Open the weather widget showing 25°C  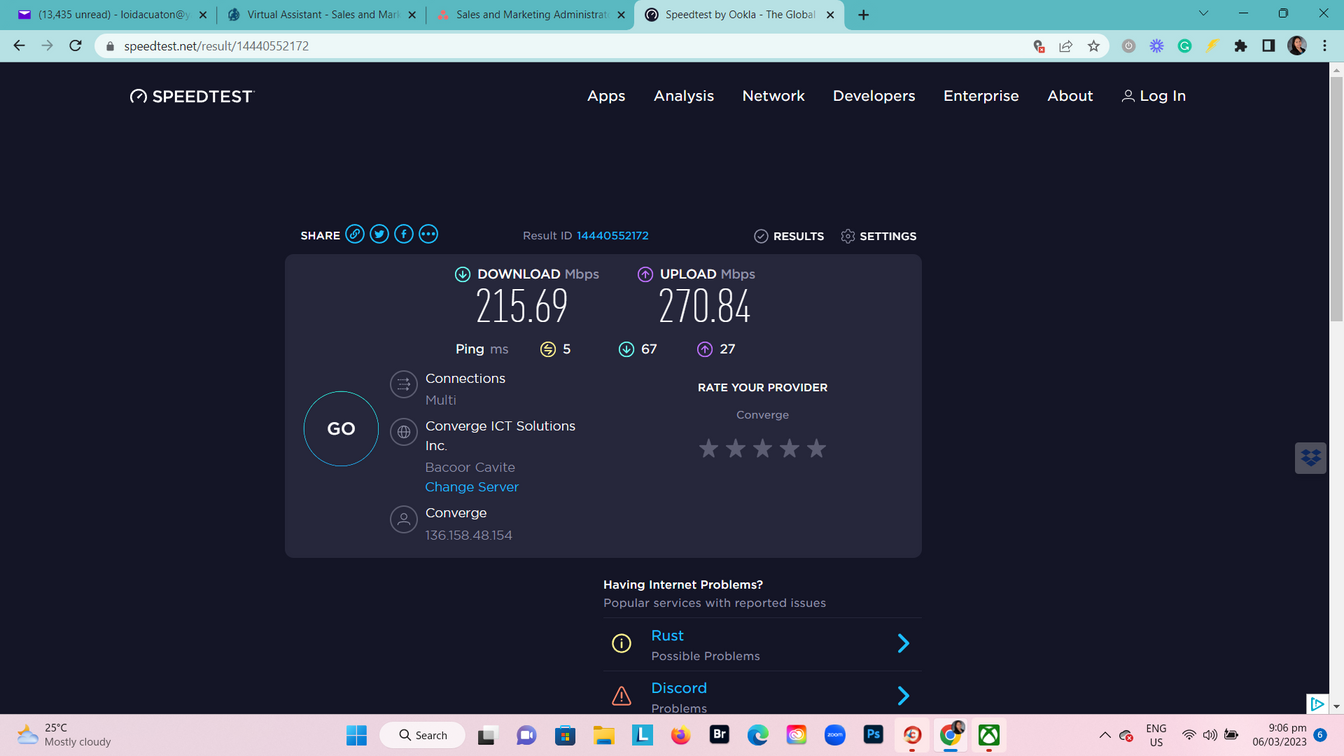pyautogui.click(x=64, y=735)
